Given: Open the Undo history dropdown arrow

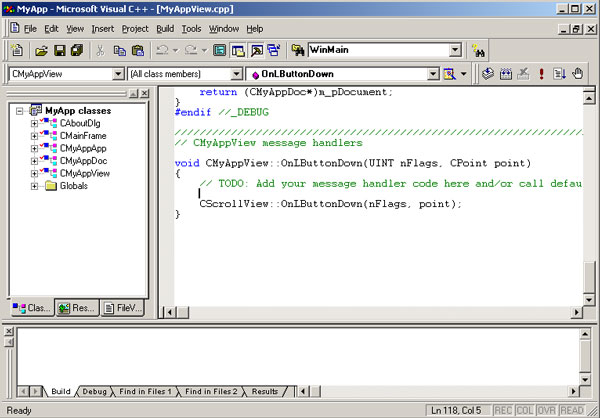Looking at the screenshot, I should (176, 50).
